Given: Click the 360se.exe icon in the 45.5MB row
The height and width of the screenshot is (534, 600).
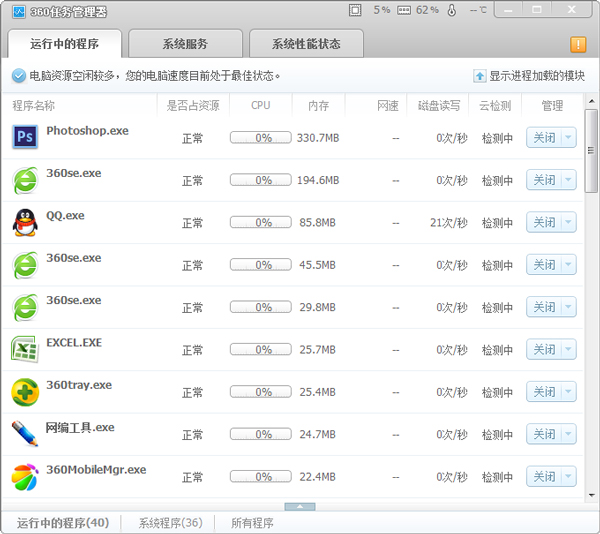Looking at the screenshot, I should pos(25,265).
